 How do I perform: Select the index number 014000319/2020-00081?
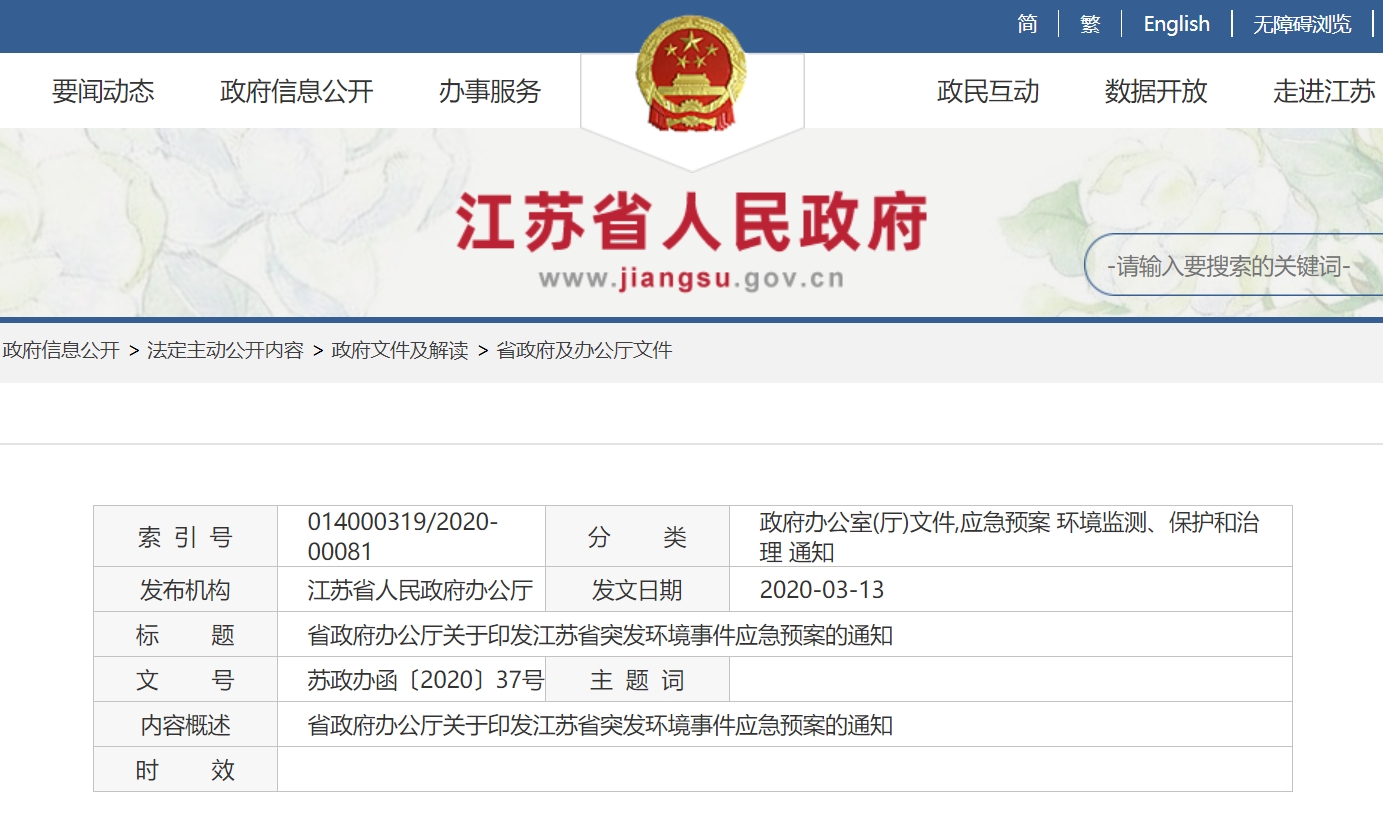click(x=403, y=536)
